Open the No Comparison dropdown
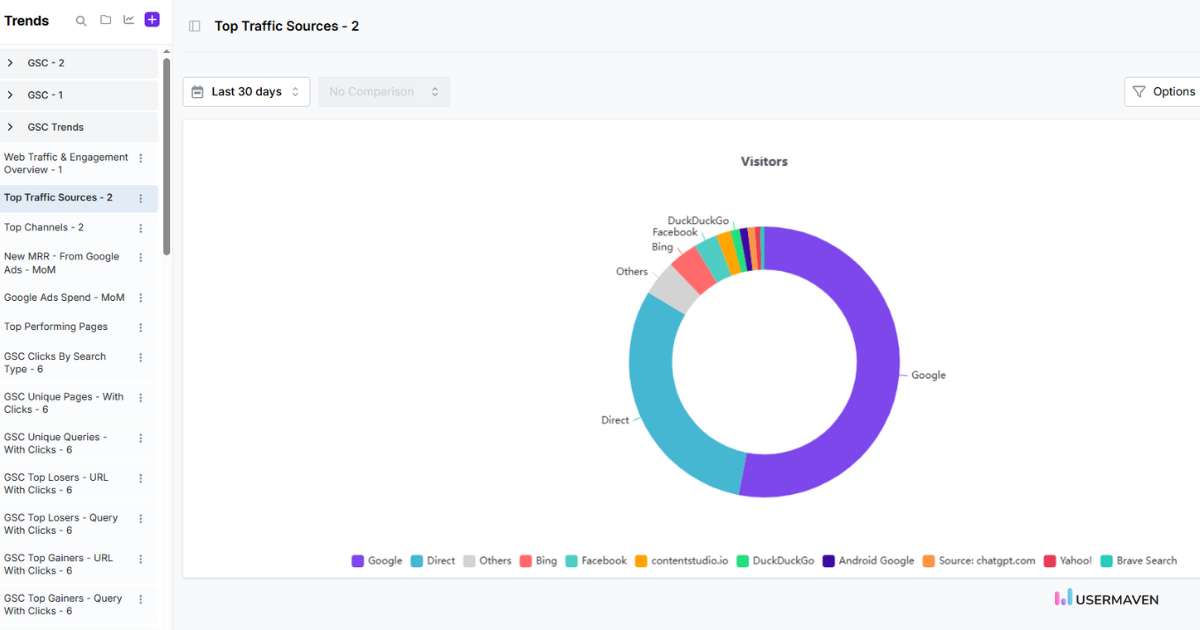Screen dimensions: 1200x630 point(384,92)
